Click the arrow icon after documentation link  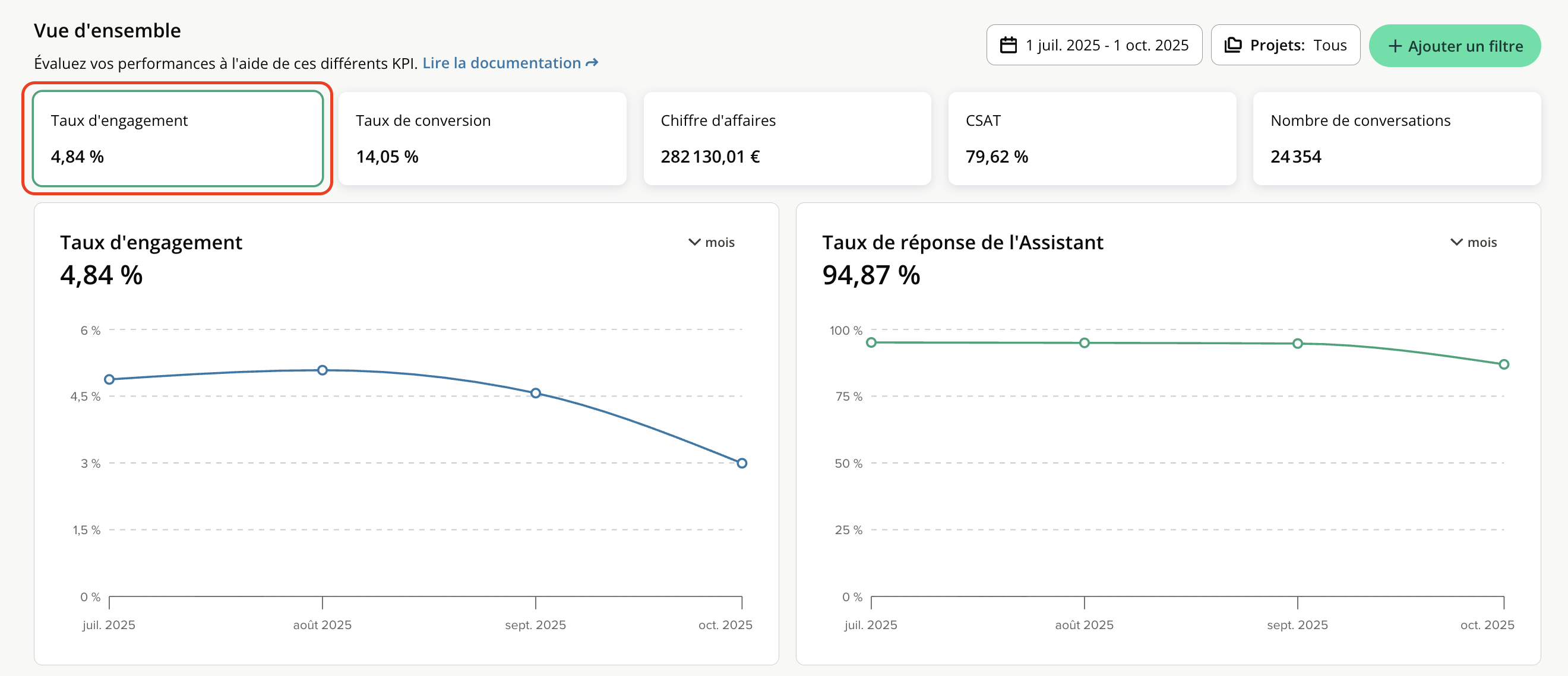tap(592, 63)
